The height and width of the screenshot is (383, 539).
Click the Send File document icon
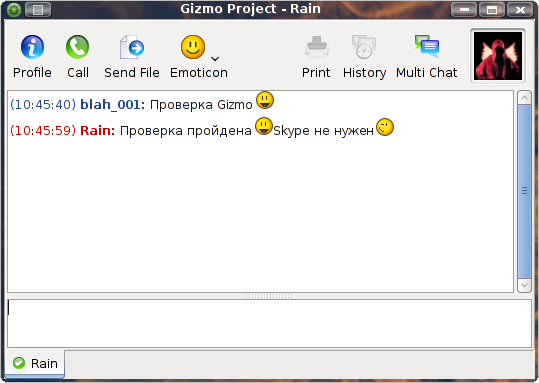pos(132,47)
